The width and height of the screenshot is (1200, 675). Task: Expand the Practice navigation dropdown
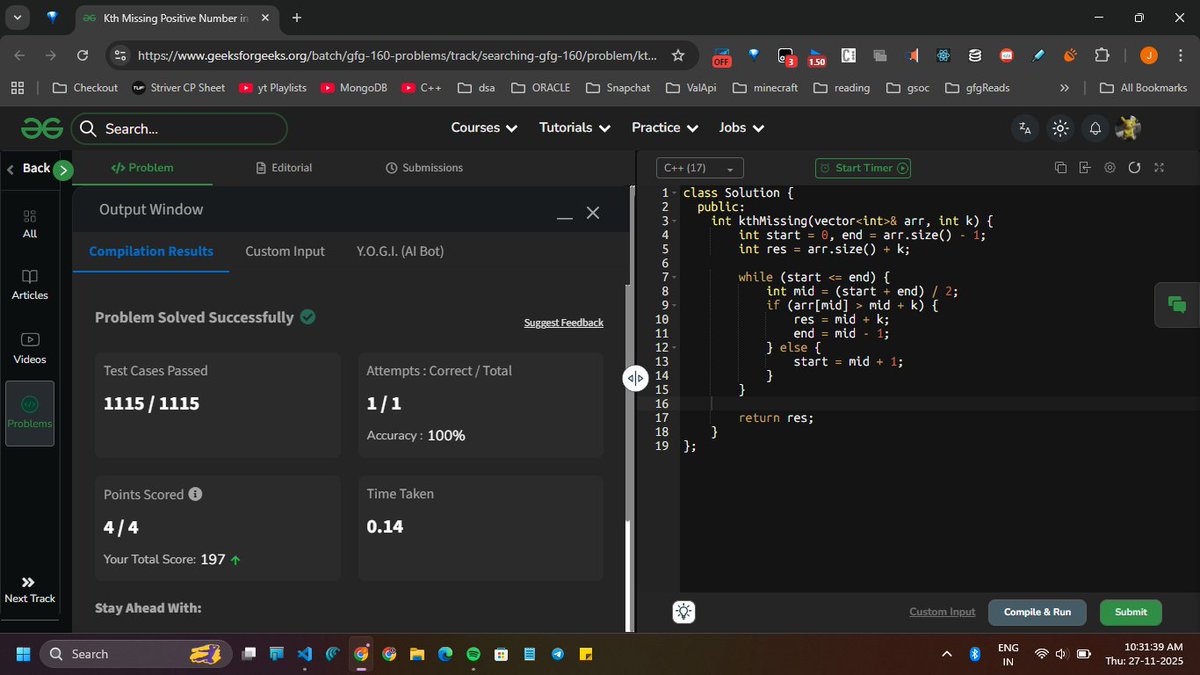[664, 128]
